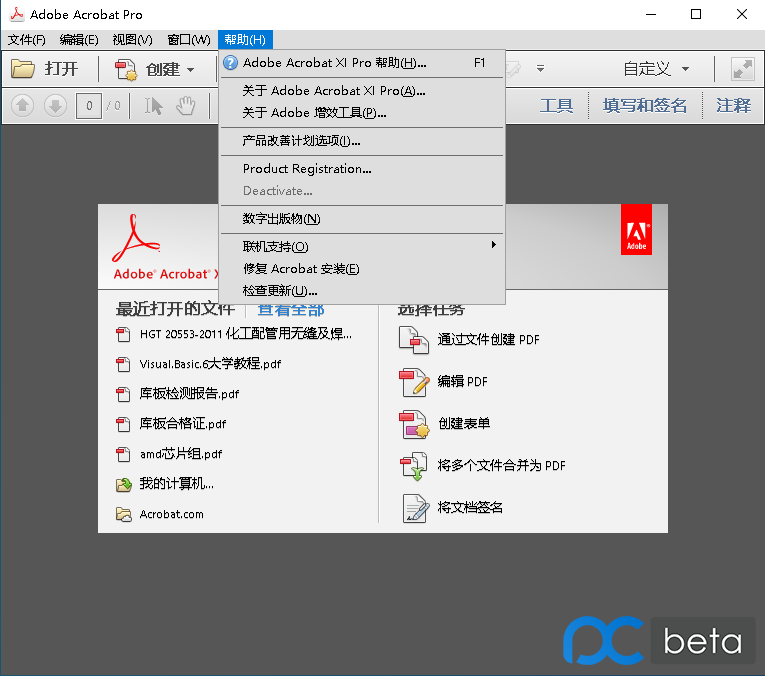Select 通过文件创建 PDF task text
The image size is (765, 676).
(488, 339)
